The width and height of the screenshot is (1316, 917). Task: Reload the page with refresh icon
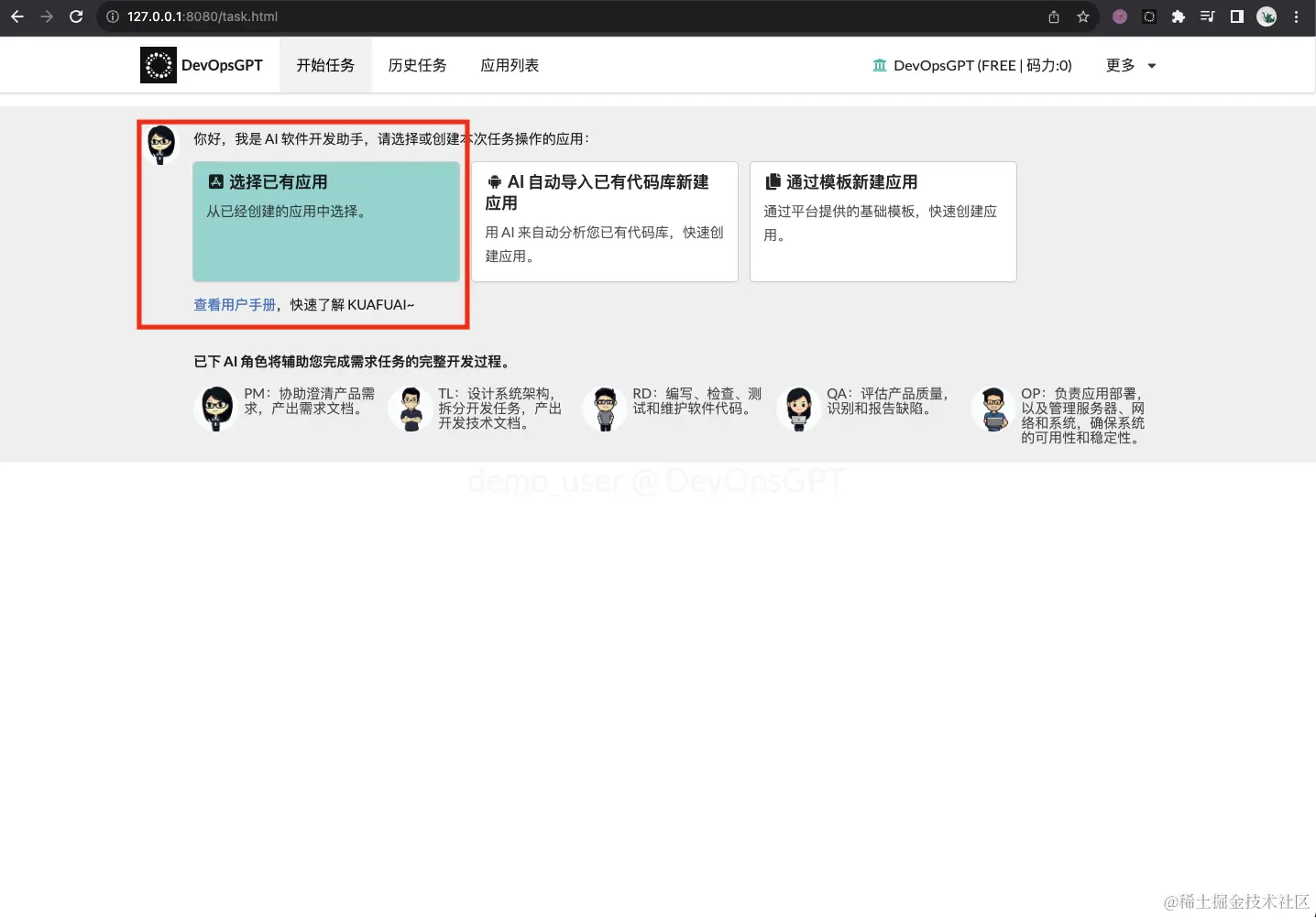[76, 16]
